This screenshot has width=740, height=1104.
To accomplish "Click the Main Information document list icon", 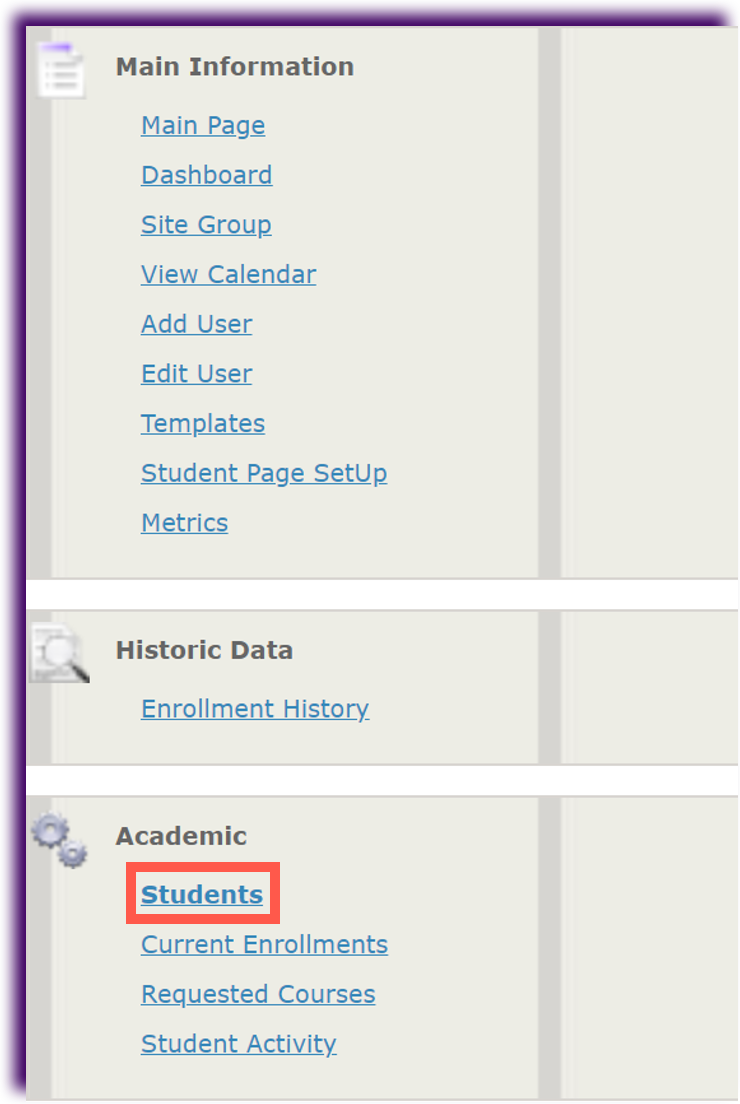I will (x=60, y=70).
